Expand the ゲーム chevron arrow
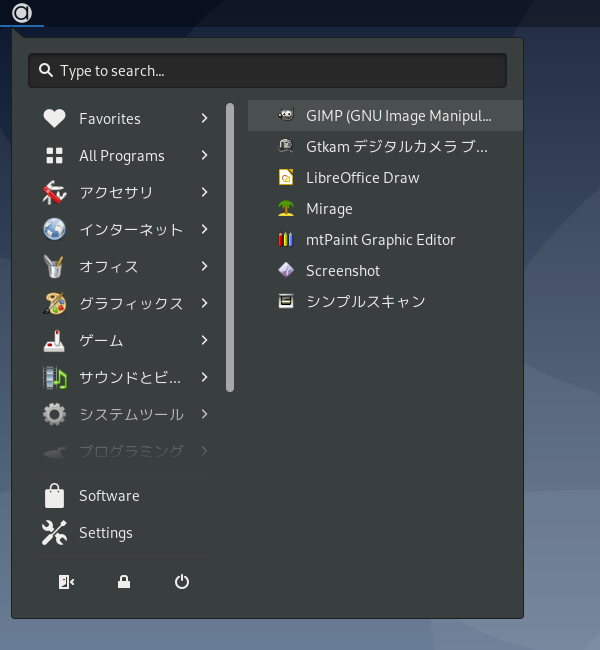The width and height of the screenshot is (600, 650). [204, 340]
